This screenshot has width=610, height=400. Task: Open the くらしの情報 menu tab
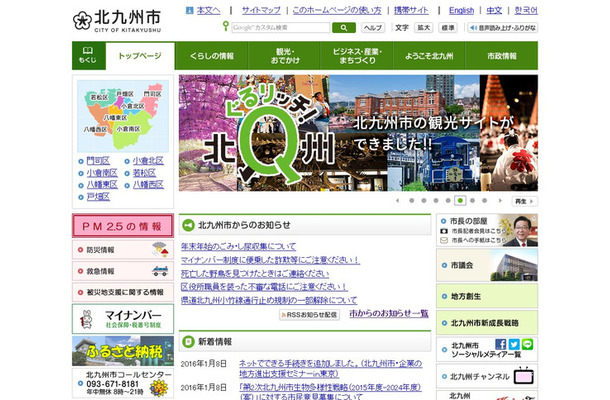click(212, 56)
